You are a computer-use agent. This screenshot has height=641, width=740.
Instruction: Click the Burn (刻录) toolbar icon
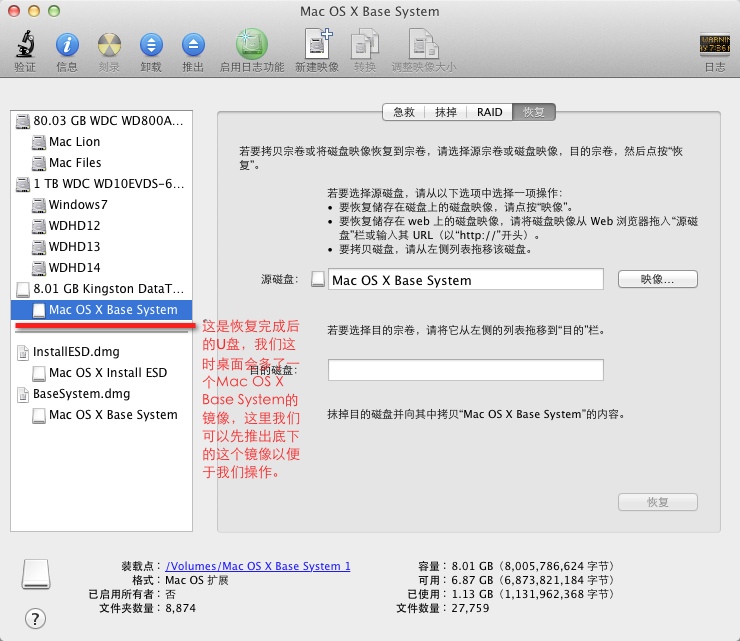pyautogui.click(x=109, y=45)
